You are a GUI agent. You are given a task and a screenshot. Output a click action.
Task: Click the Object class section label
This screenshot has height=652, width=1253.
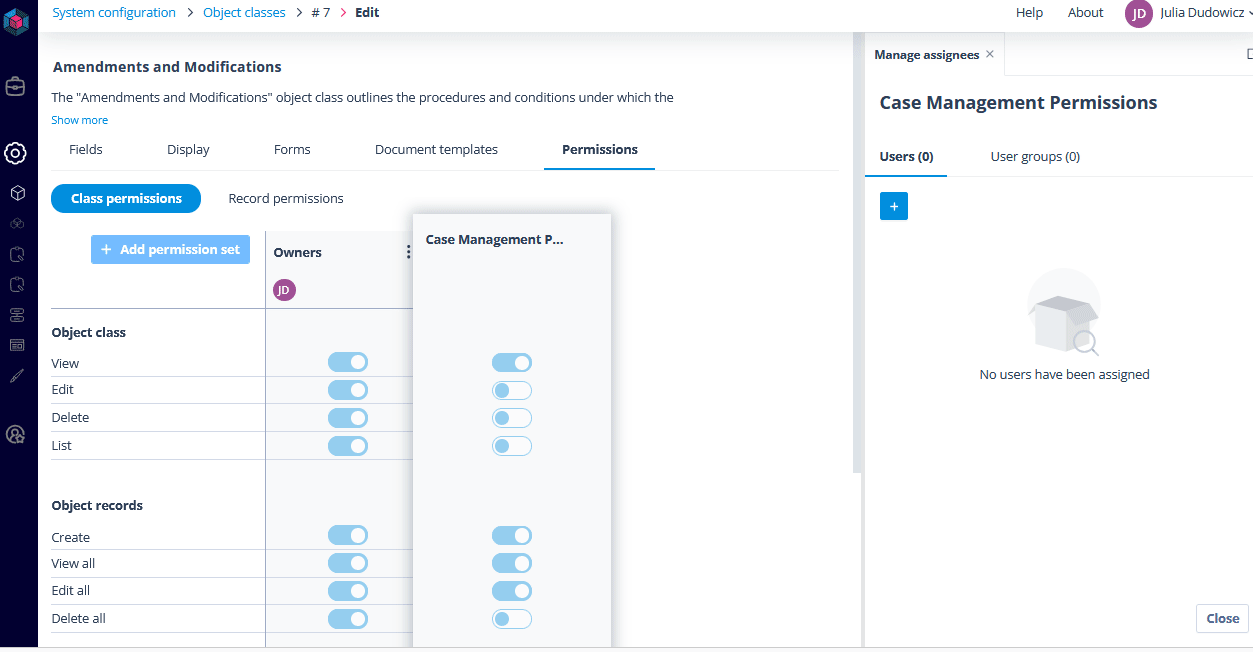(x=89, y=333)
